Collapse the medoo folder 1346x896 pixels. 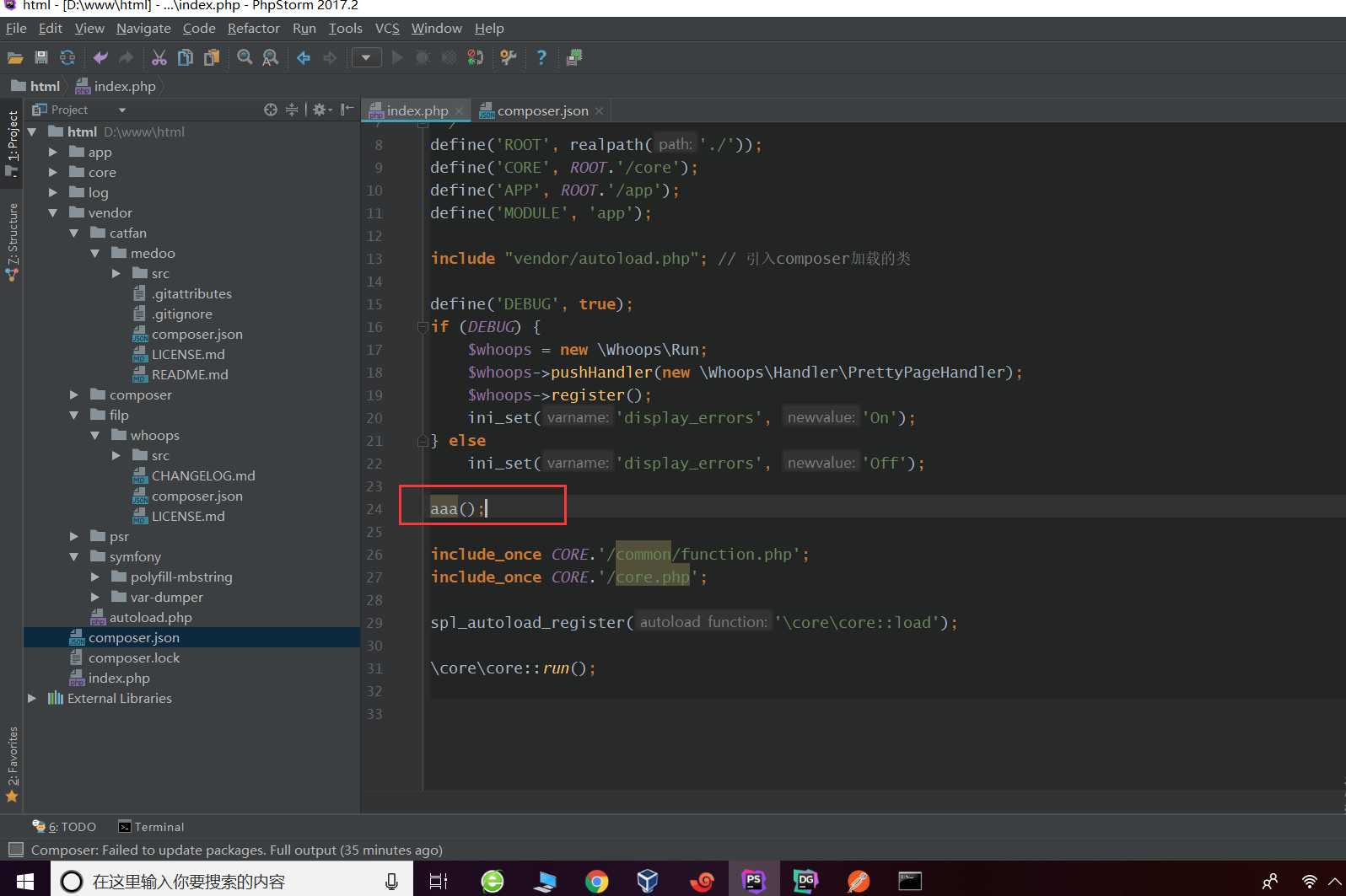click(x=95, y=253)
